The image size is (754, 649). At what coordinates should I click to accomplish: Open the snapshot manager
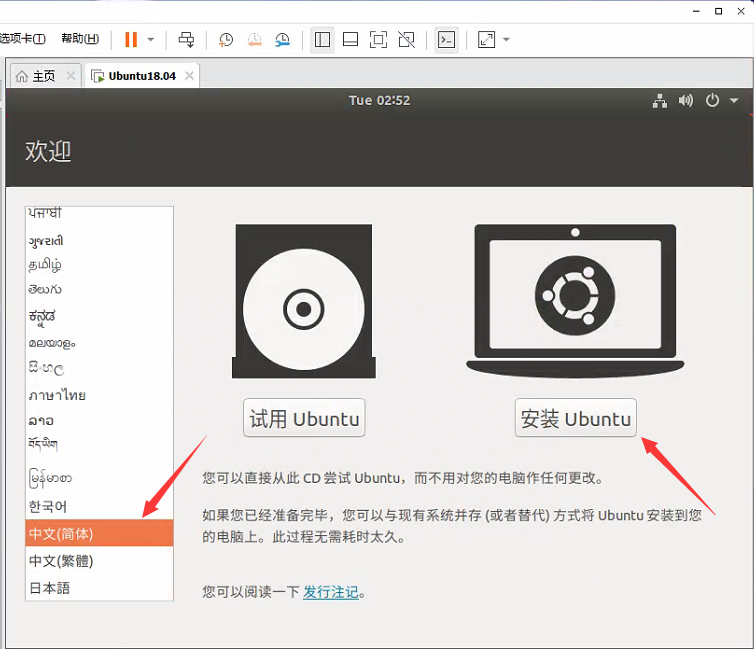pos(283,39)
